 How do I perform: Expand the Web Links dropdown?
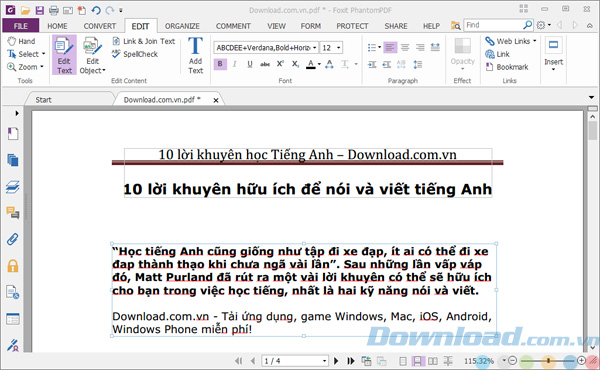pyautogui.click(x=535, y=41)
